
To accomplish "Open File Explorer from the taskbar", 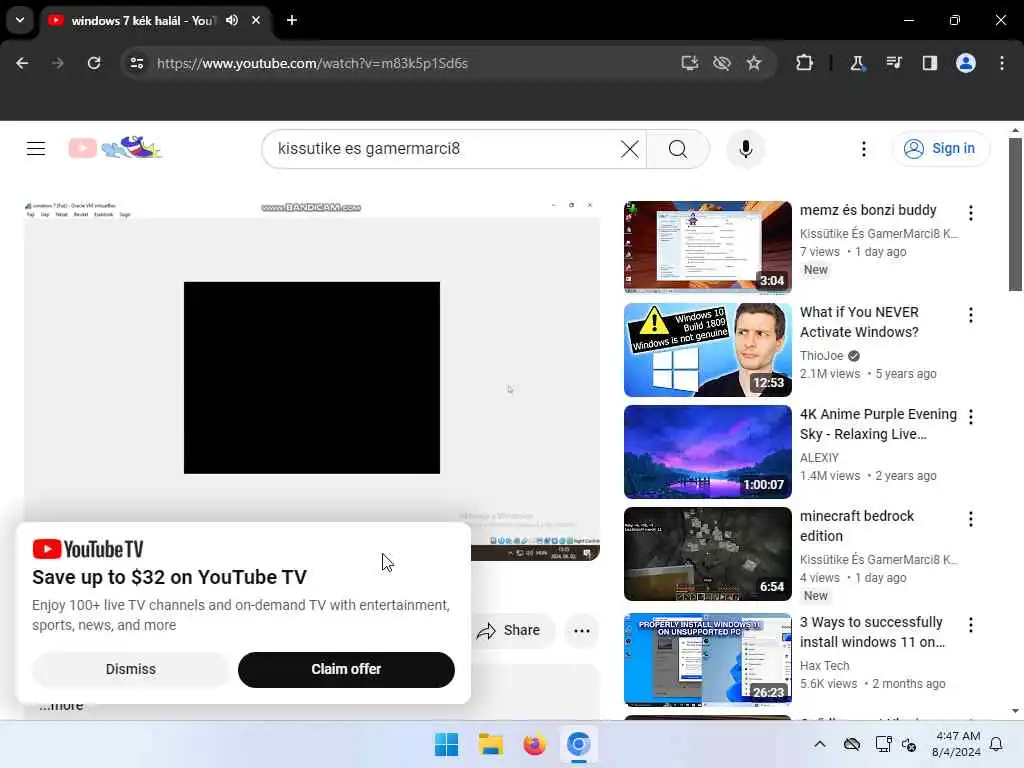I will click(490, 744).
